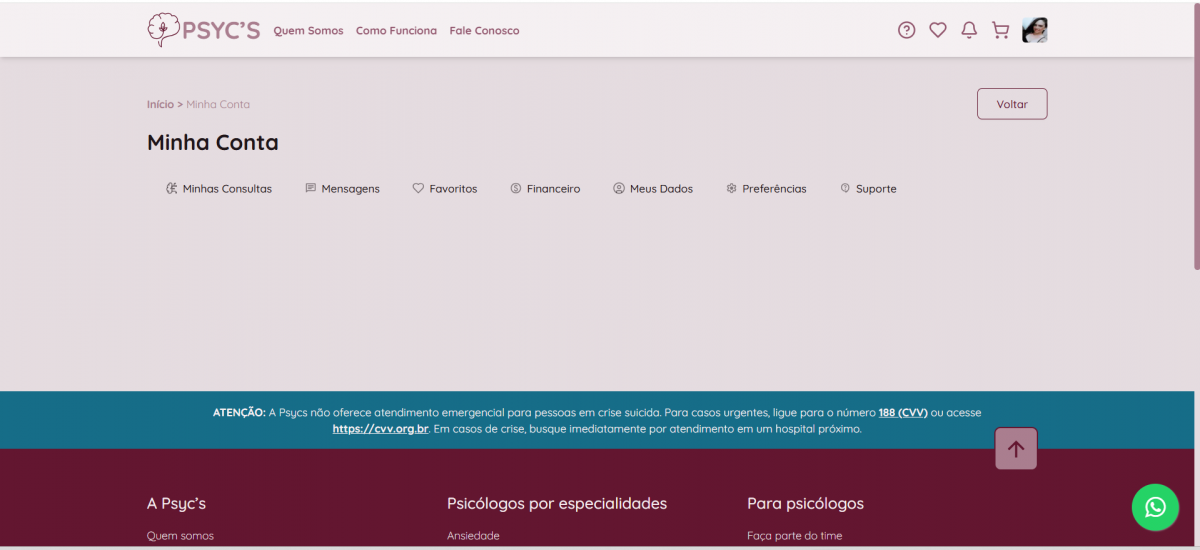
Task: Click the PSYC'S logo
Action: click(x=203, y=30)
